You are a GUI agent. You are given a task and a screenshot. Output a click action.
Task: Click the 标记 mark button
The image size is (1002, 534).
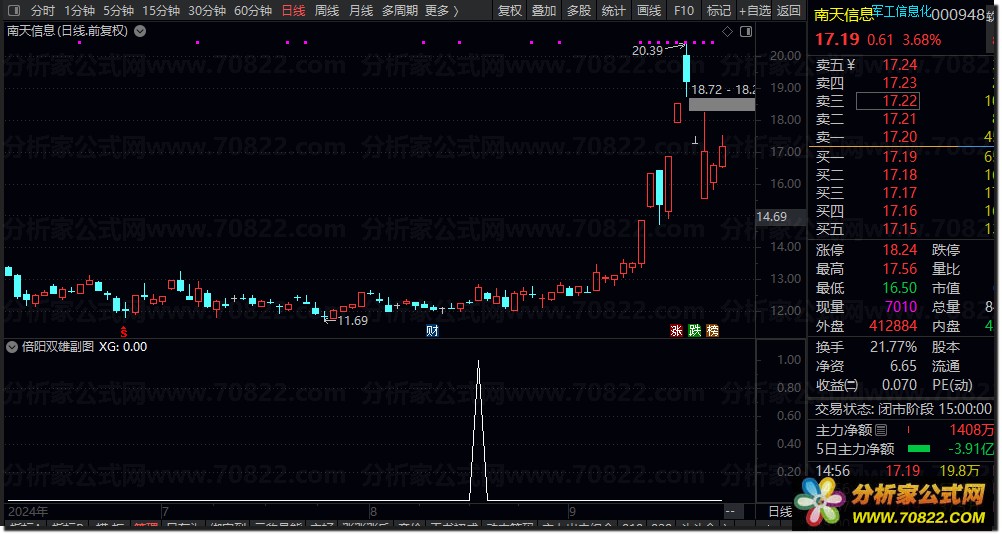tap(718, 11)
